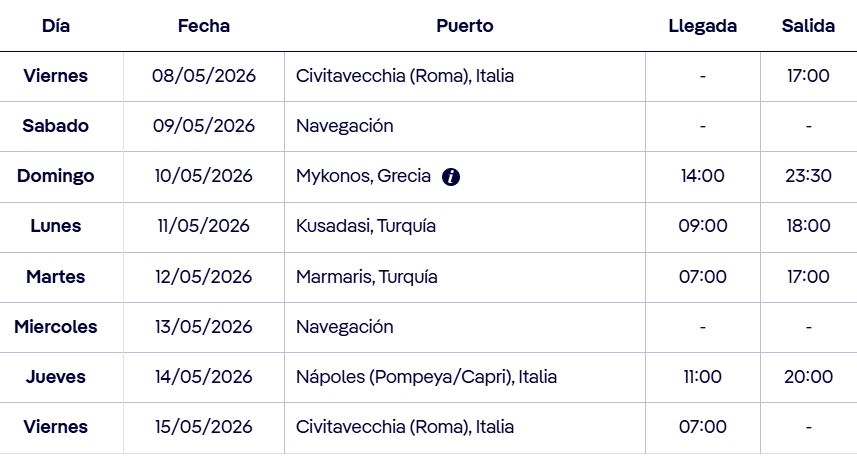Click Civitavecchia port on 15/05/2026 row
Screen dimensions: 857x462
[405, 427]
